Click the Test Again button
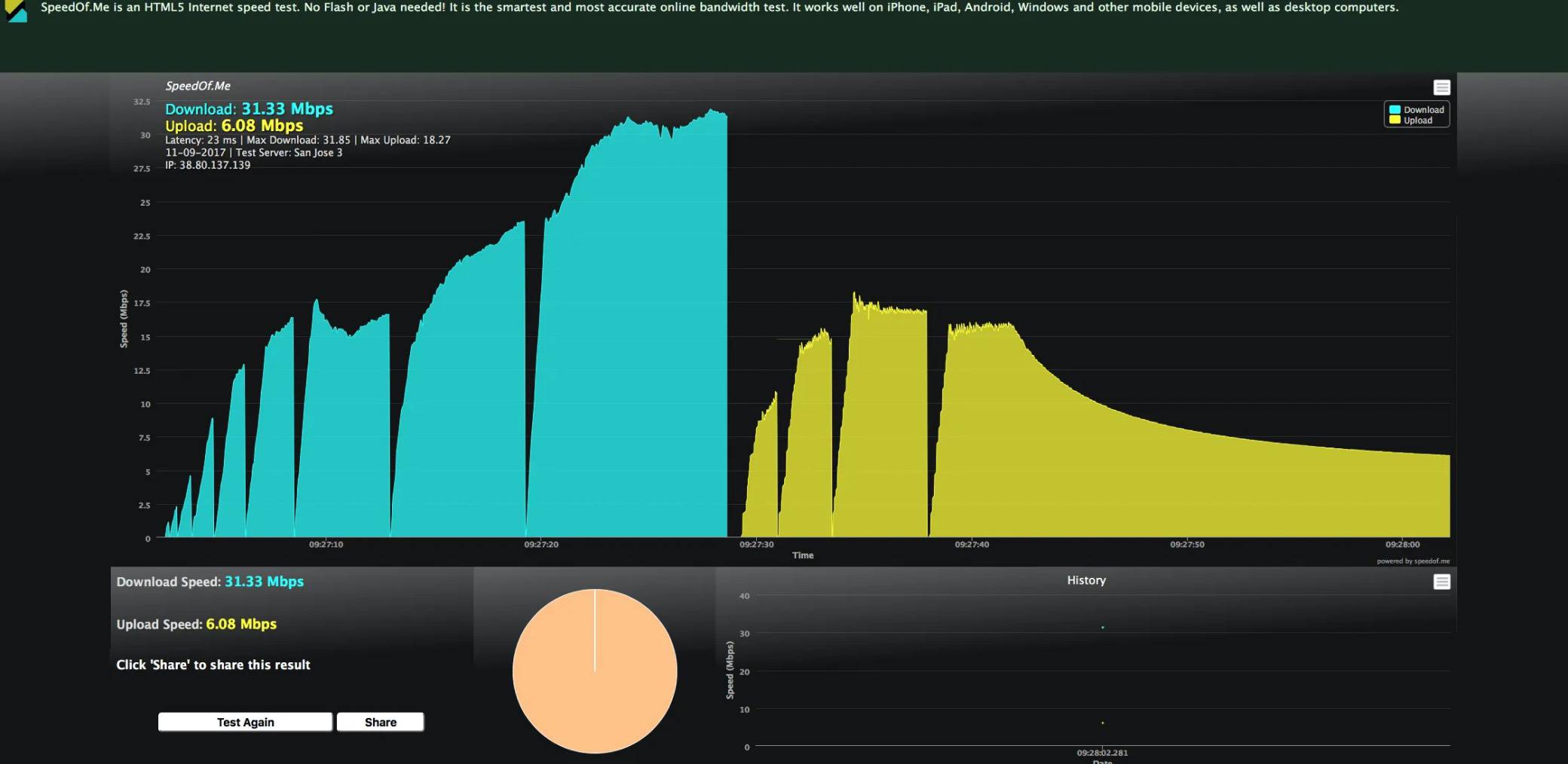The image size is (1568, 764). [245, 722]
